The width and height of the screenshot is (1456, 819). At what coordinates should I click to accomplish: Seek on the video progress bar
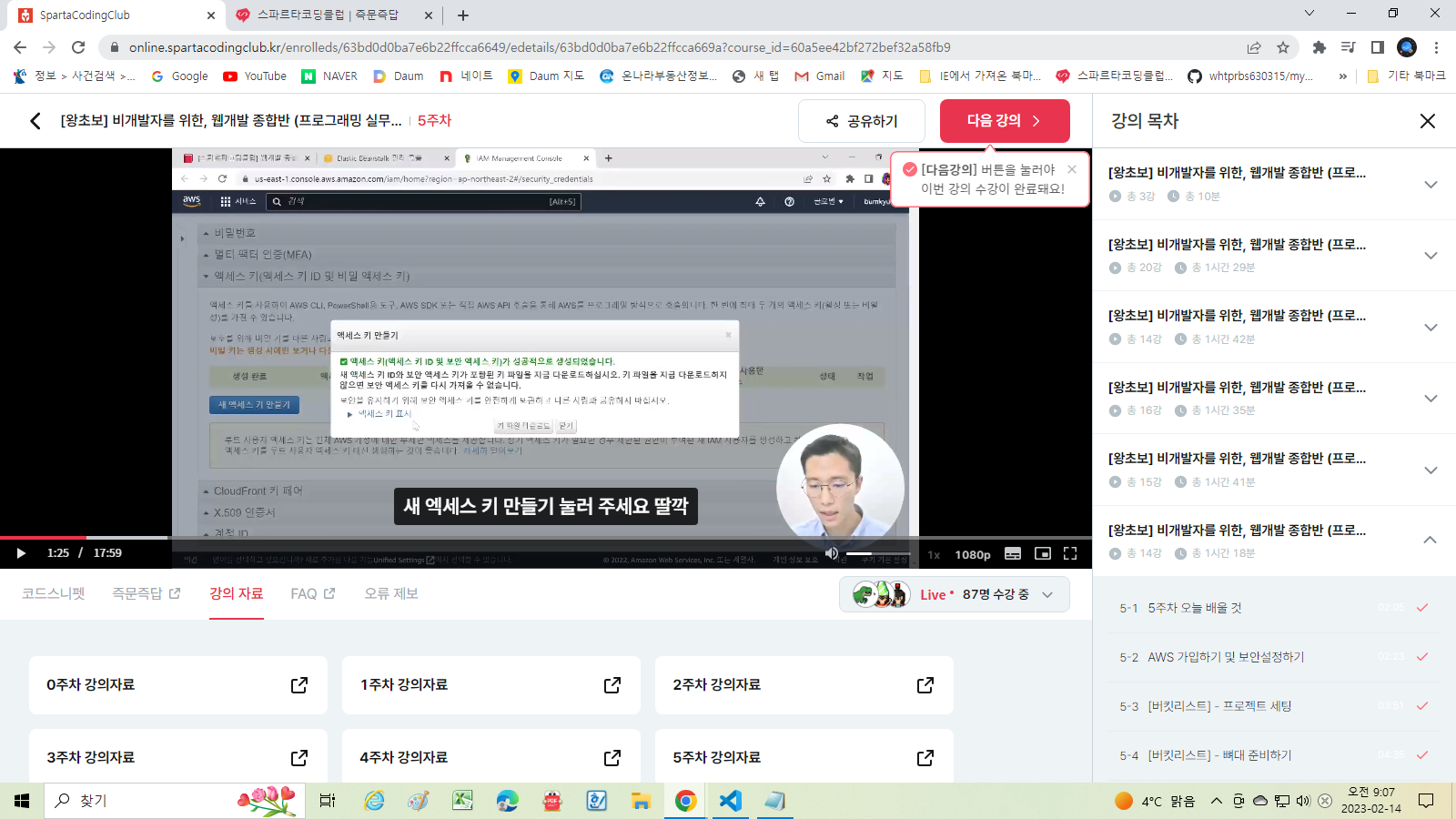point(546,538)
